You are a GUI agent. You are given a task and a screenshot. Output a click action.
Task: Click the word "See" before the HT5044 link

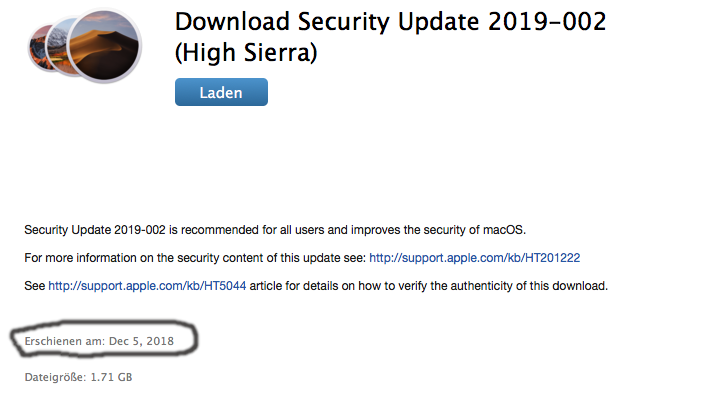pyautogui.click(x=35, y=286)
